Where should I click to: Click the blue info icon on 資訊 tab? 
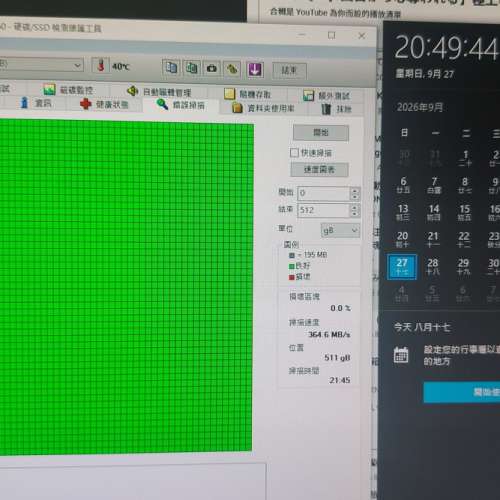(x=24, y=102)
